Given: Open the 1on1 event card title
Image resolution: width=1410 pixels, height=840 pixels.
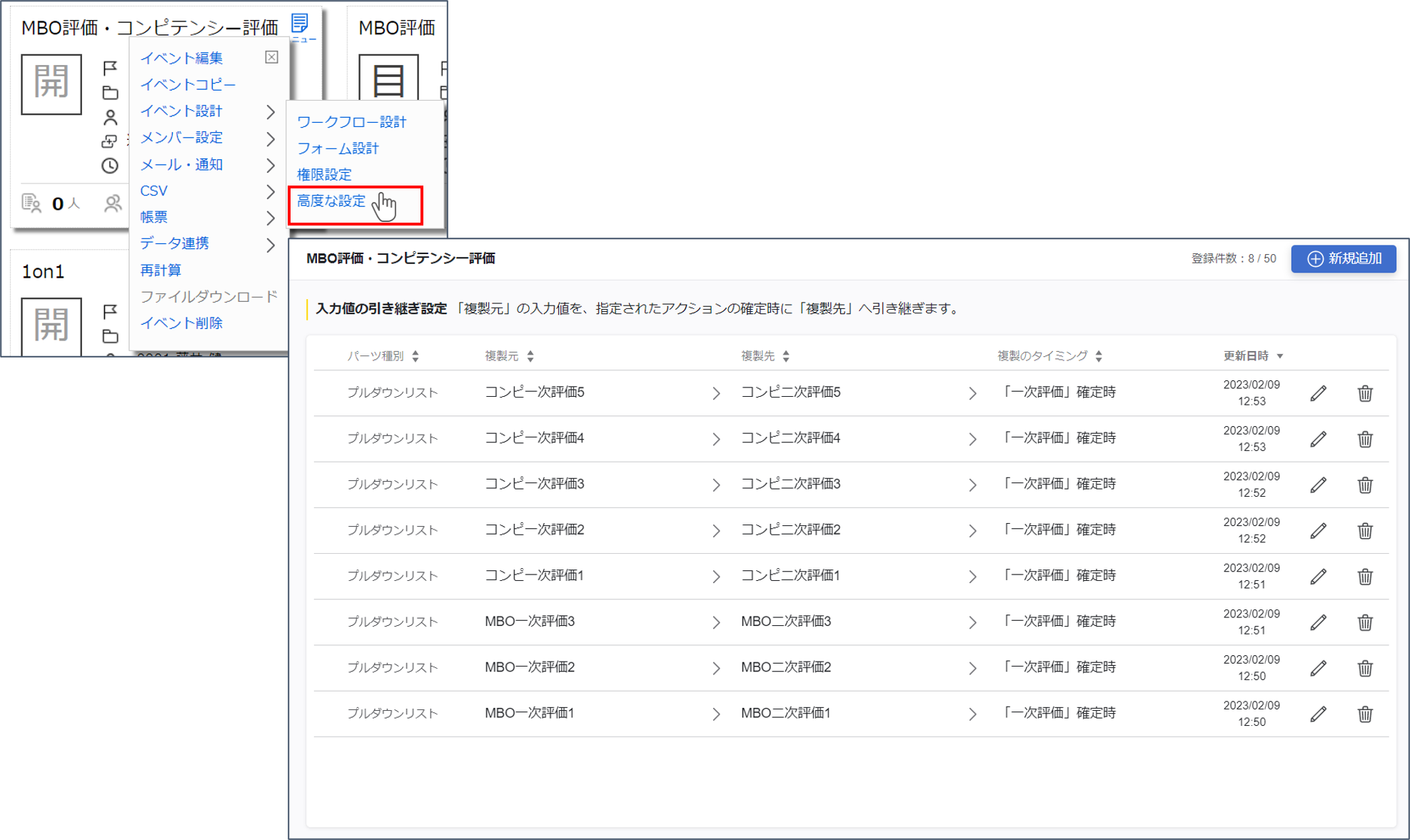Looking at the screenshot, I should pos(43,272).
